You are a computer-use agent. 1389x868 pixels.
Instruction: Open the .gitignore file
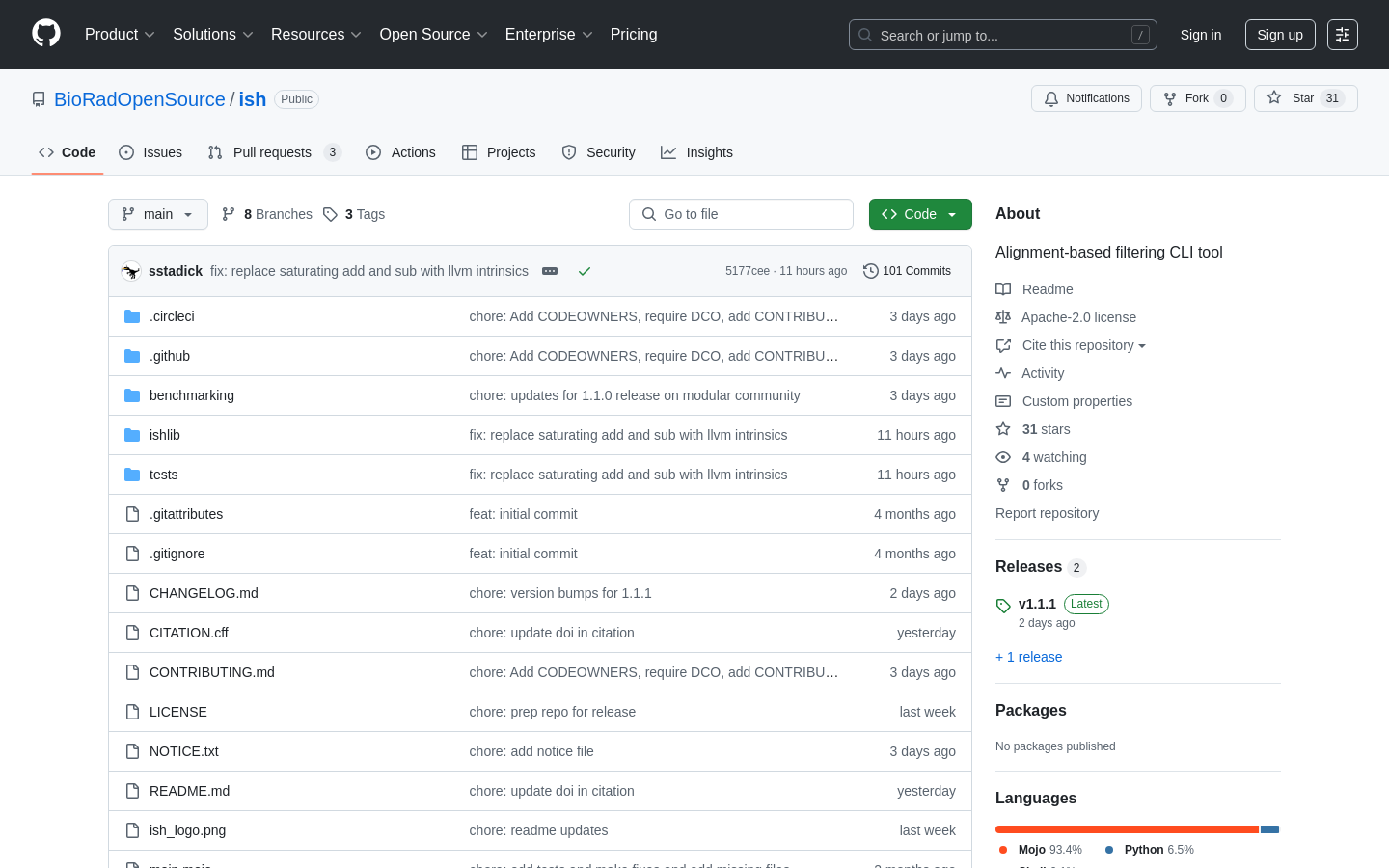tap(177, 554)
